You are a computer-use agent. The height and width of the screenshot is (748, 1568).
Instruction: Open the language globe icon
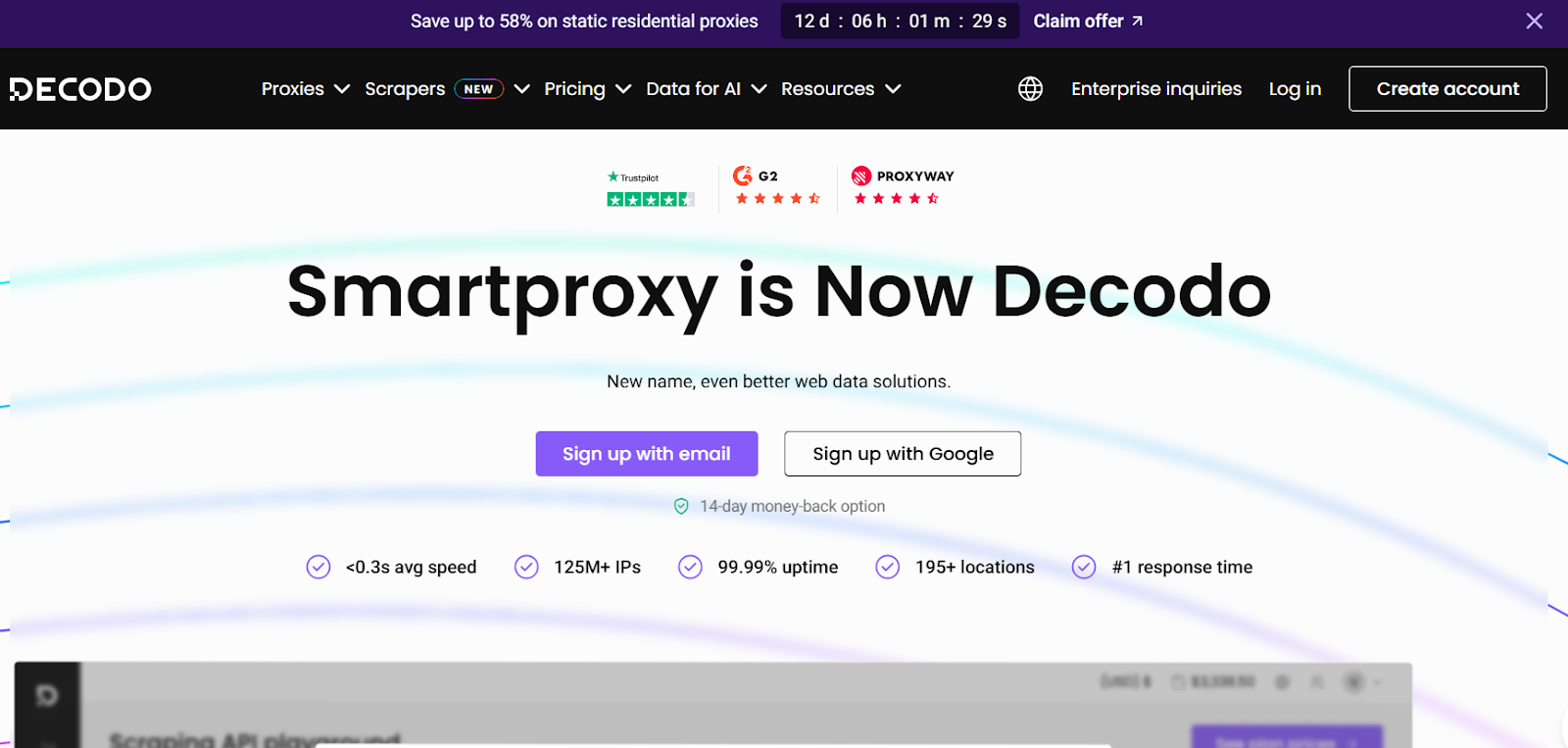[x=1030, y=89]
